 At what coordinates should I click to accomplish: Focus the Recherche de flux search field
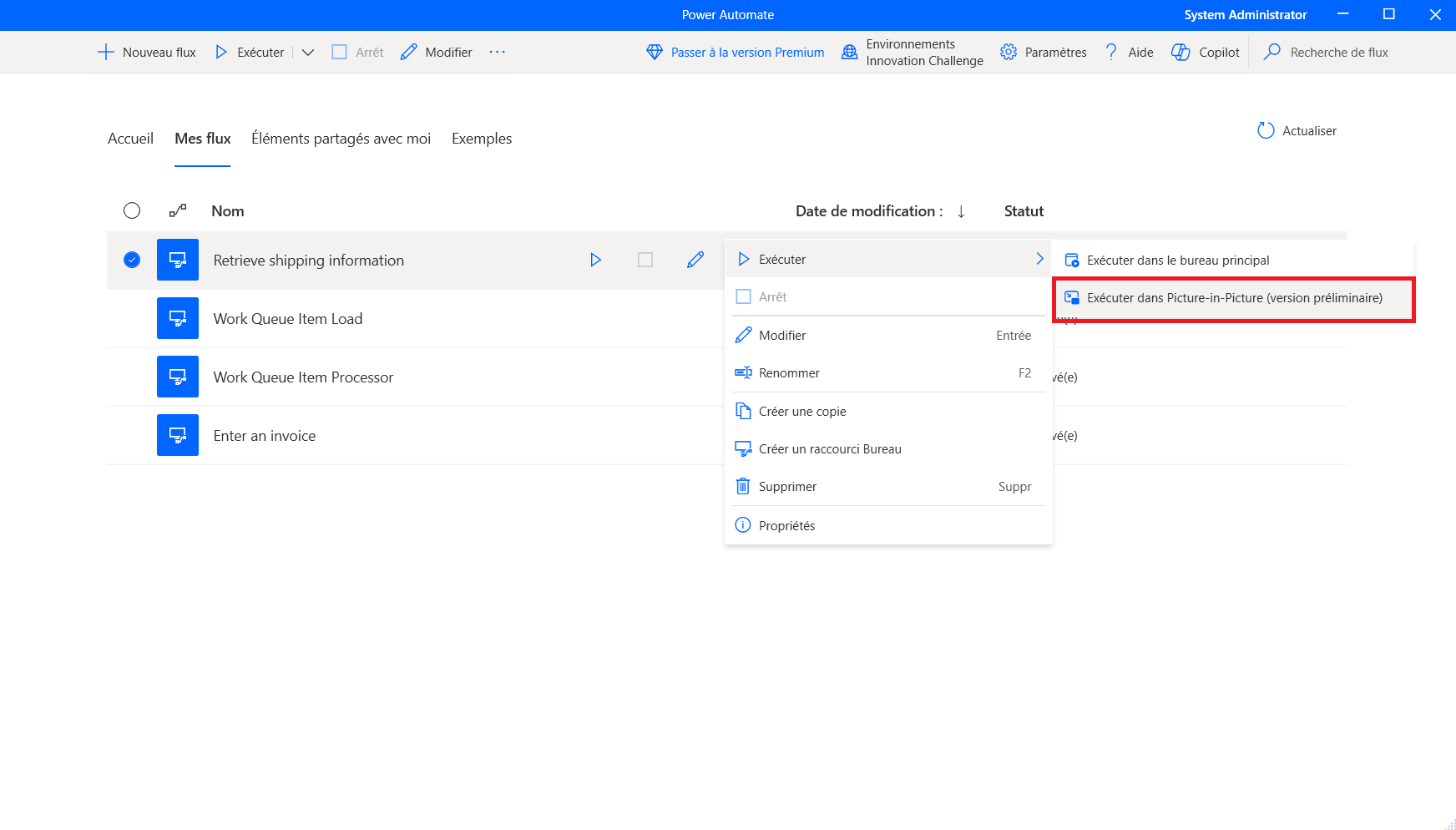point(1339,52)
